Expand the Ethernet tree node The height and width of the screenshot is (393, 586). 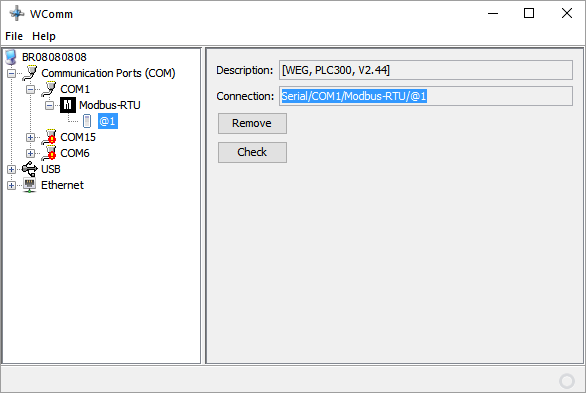(x=12, y=185)
